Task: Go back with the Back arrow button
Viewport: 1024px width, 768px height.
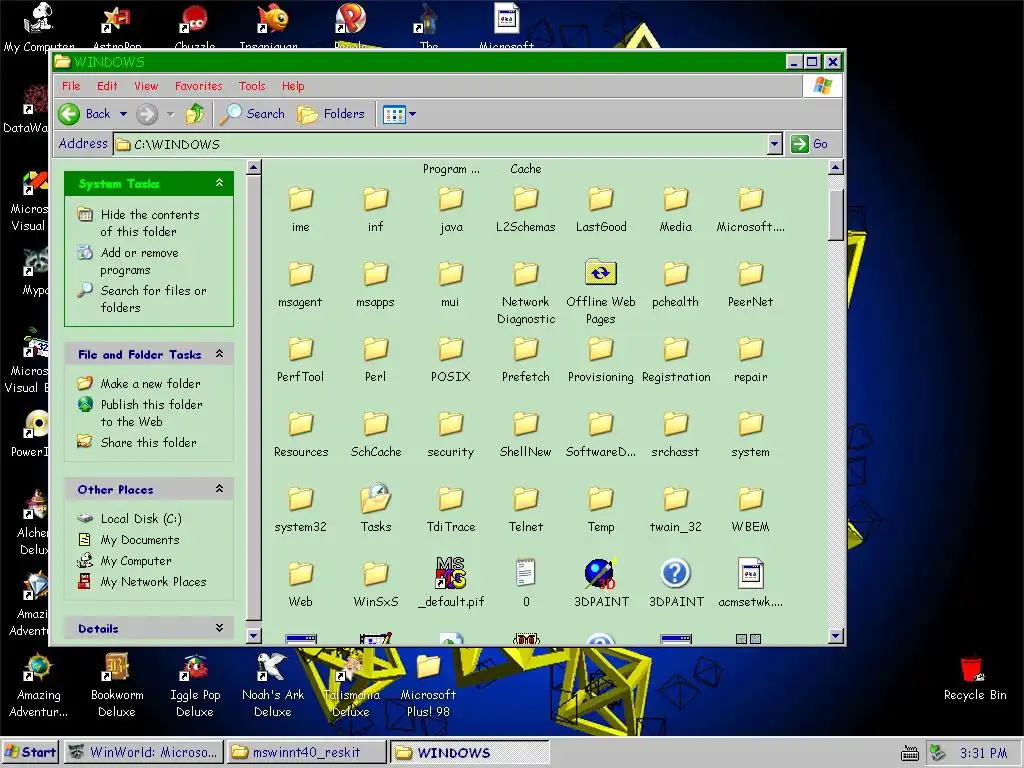Action: [85, 114]
